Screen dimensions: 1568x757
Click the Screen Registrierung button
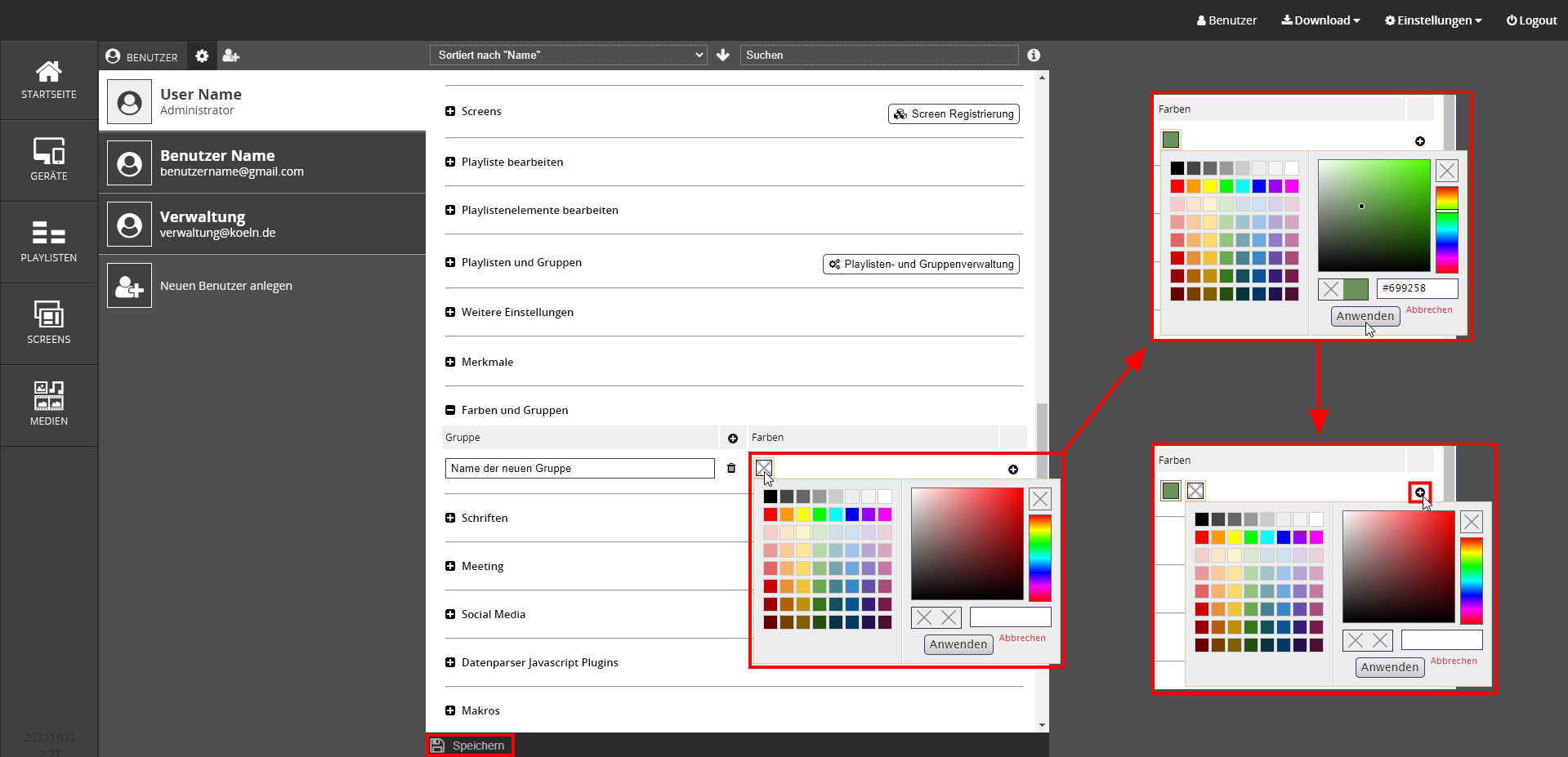click(x=954, y=114)
